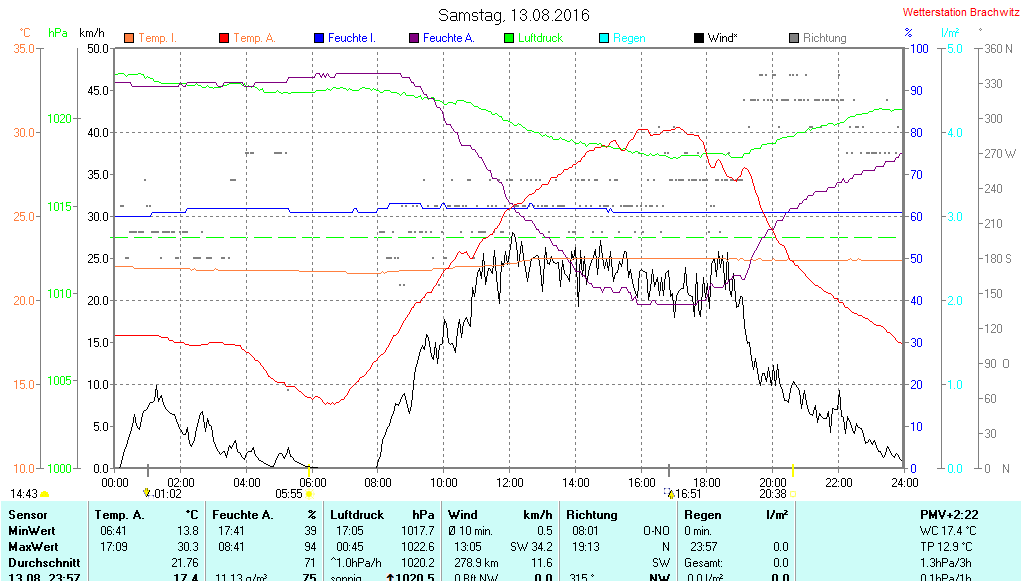Click the gray Richtung legend swatch

point(793,38)
